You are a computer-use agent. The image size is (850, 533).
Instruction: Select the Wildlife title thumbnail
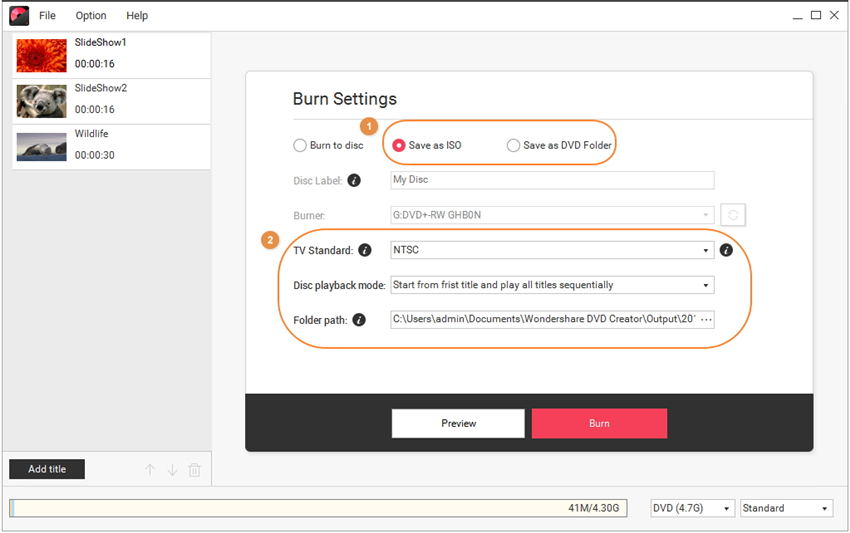[42, 146]
